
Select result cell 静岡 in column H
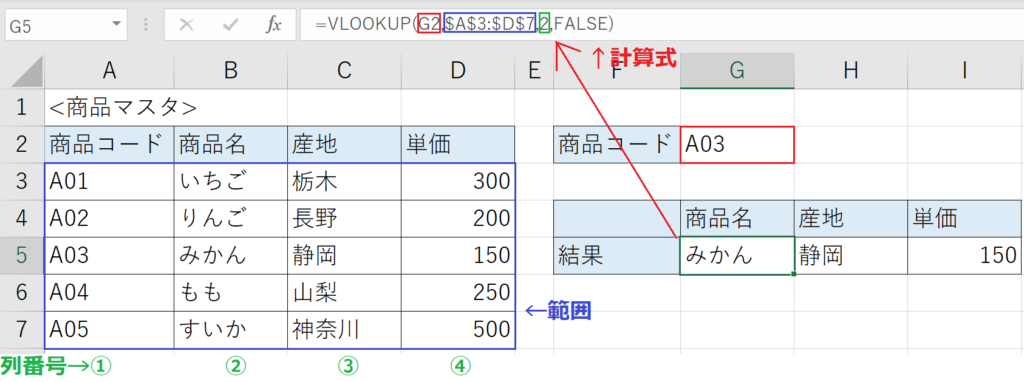coord(850,256)
